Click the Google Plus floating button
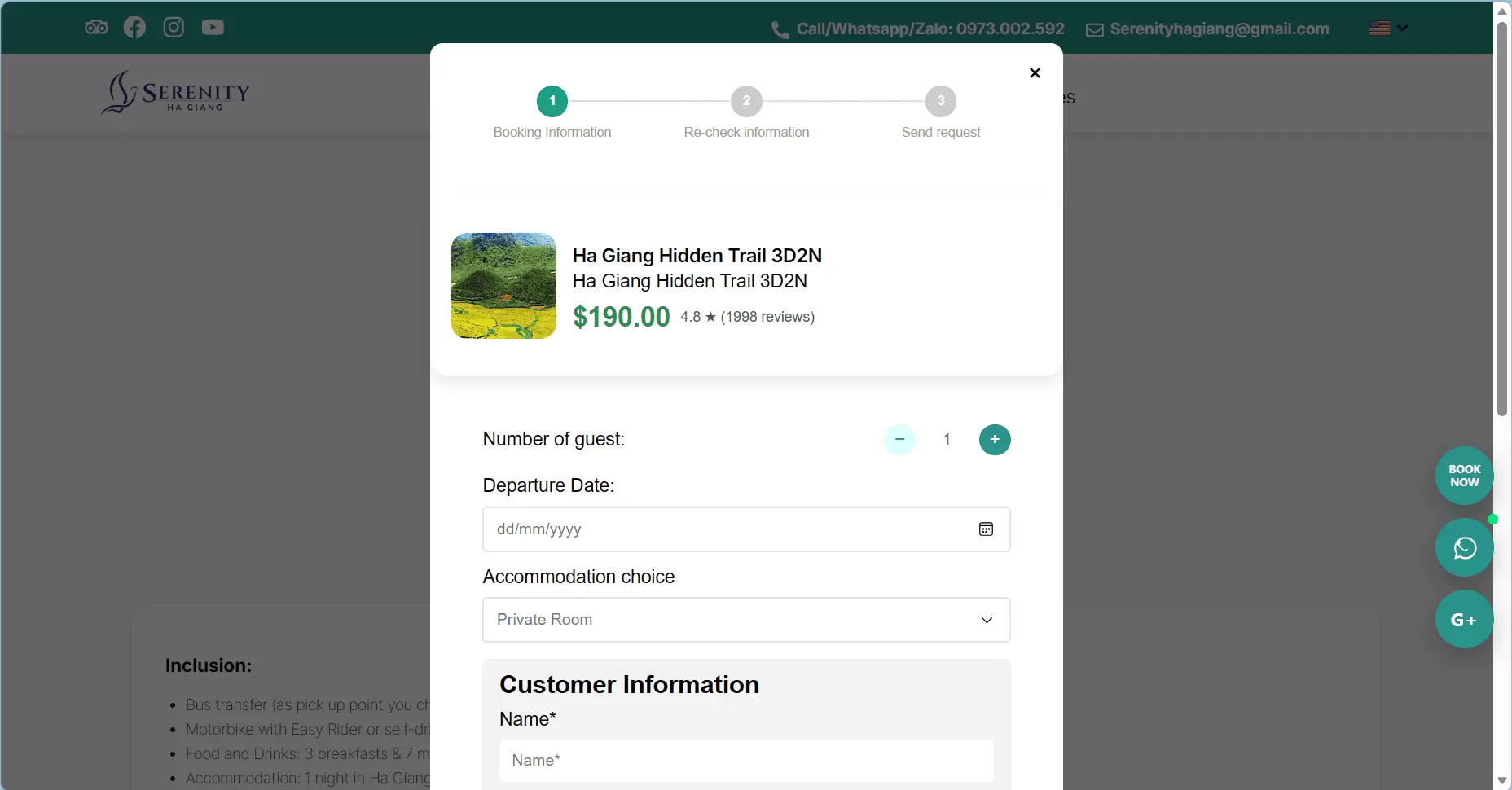Image resolution: width=1512 pixels, height=790 pixels. [1464, 619]
